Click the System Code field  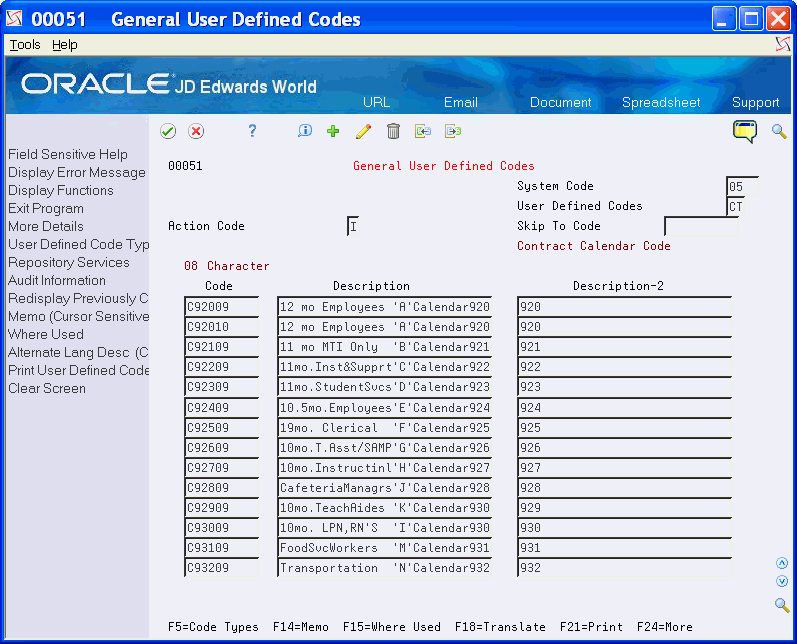point(743,187)
